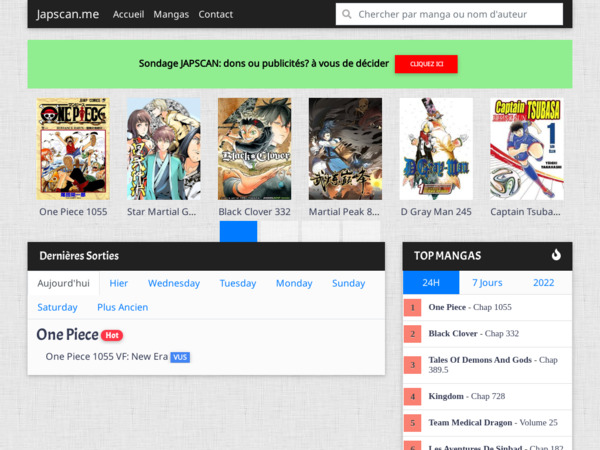Open One Piece 1055 VF: New Era chapter
Viewport: 600px width, 450px height.
(106, 357)
